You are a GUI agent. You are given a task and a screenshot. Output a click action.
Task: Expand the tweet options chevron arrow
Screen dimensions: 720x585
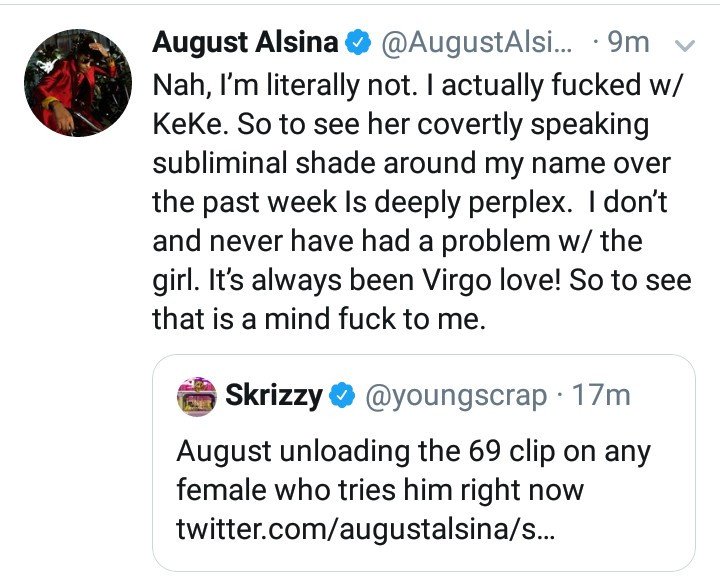[x=685, y=46]
